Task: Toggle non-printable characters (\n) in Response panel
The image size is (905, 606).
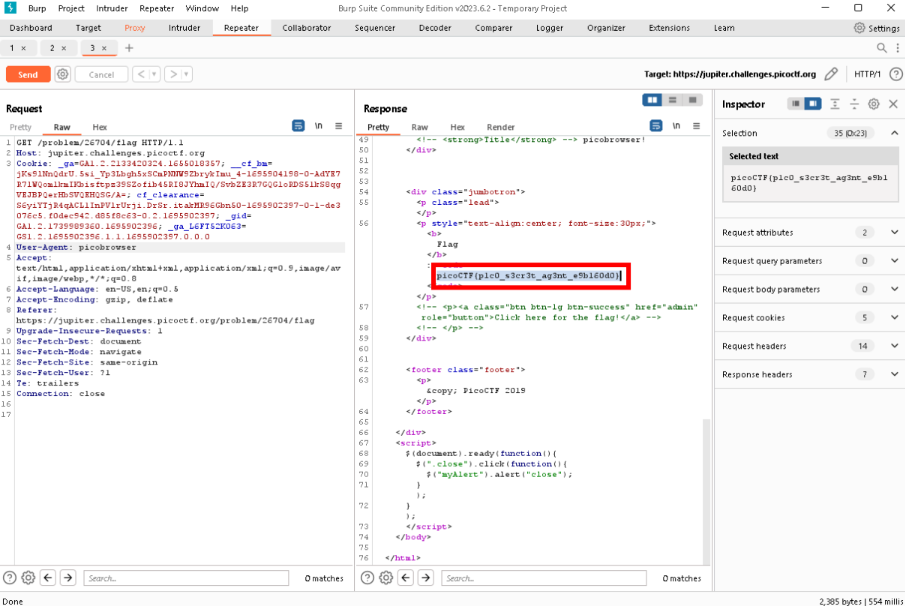Action: click(x=677, y=126)
